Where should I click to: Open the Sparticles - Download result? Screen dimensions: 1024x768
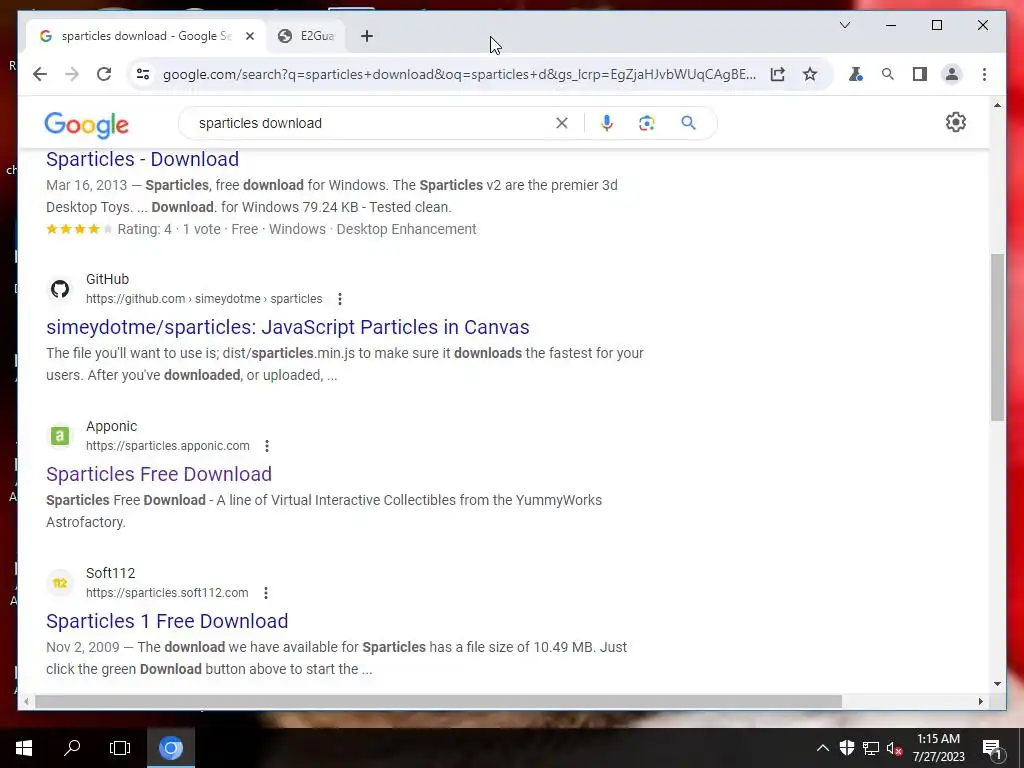coord(142,159)
